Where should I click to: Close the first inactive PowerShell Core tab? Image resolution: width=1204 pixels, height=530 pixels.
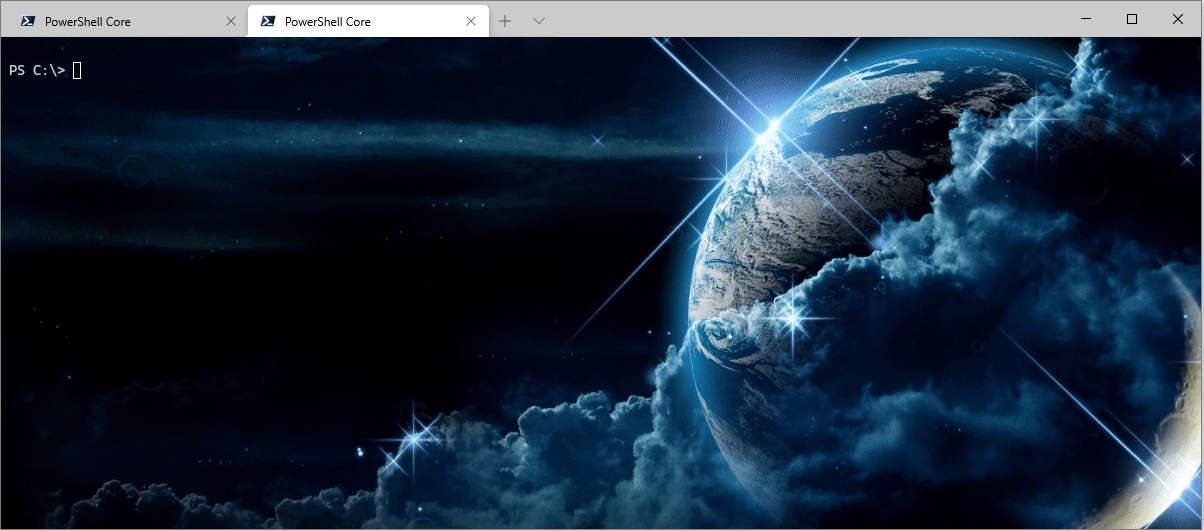coord(231,21)
